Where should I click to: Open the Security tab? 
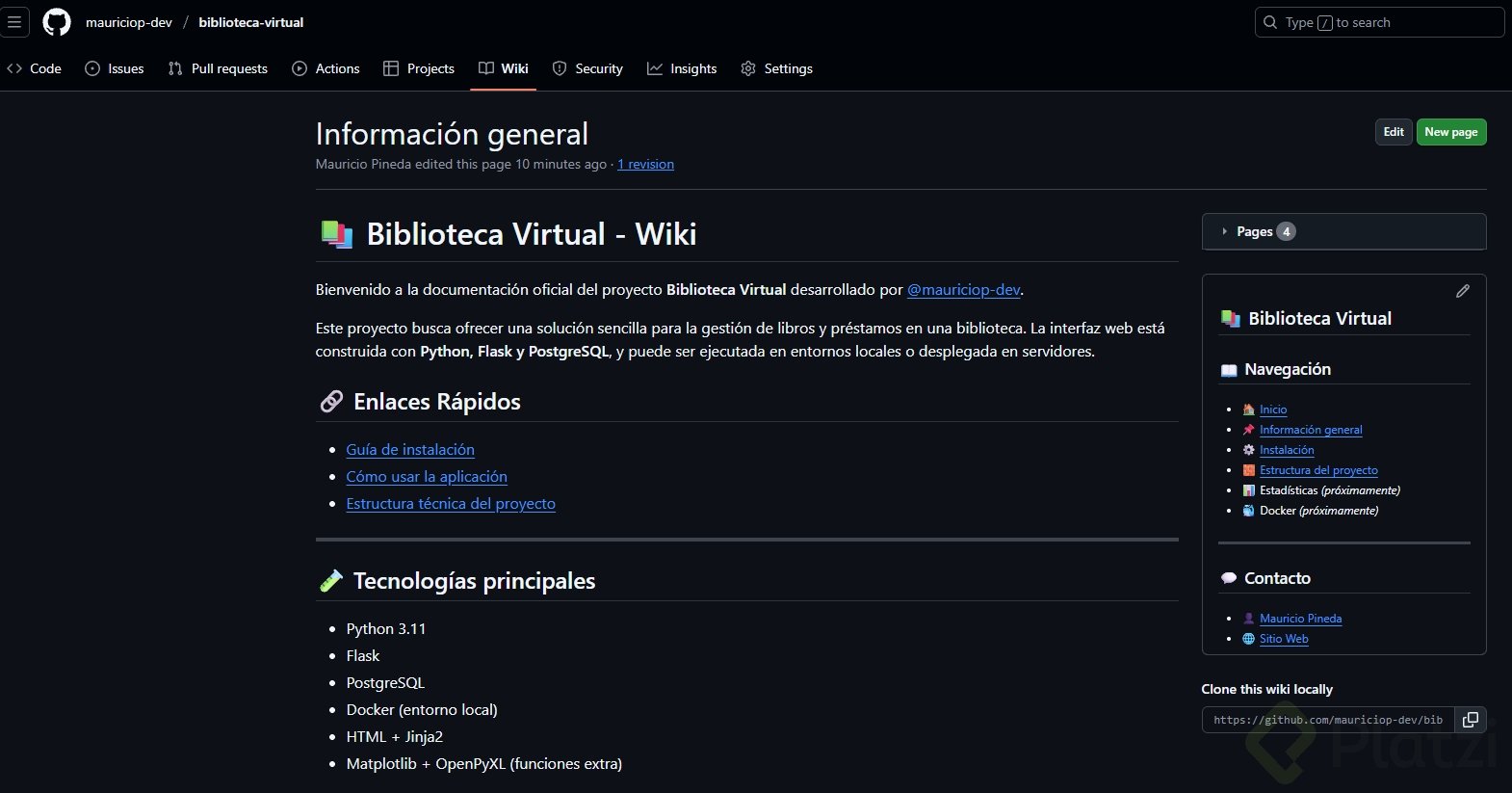point(587,68)
